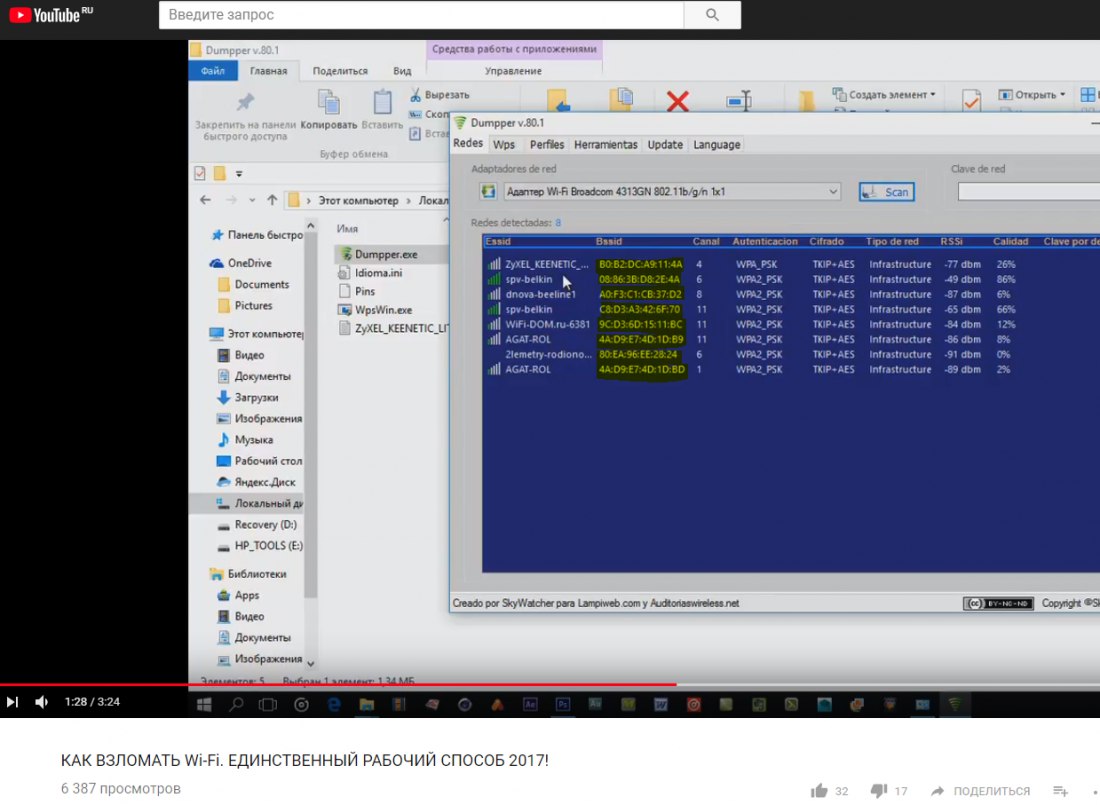Open the Update tab in Dumpper

point(665,145)
